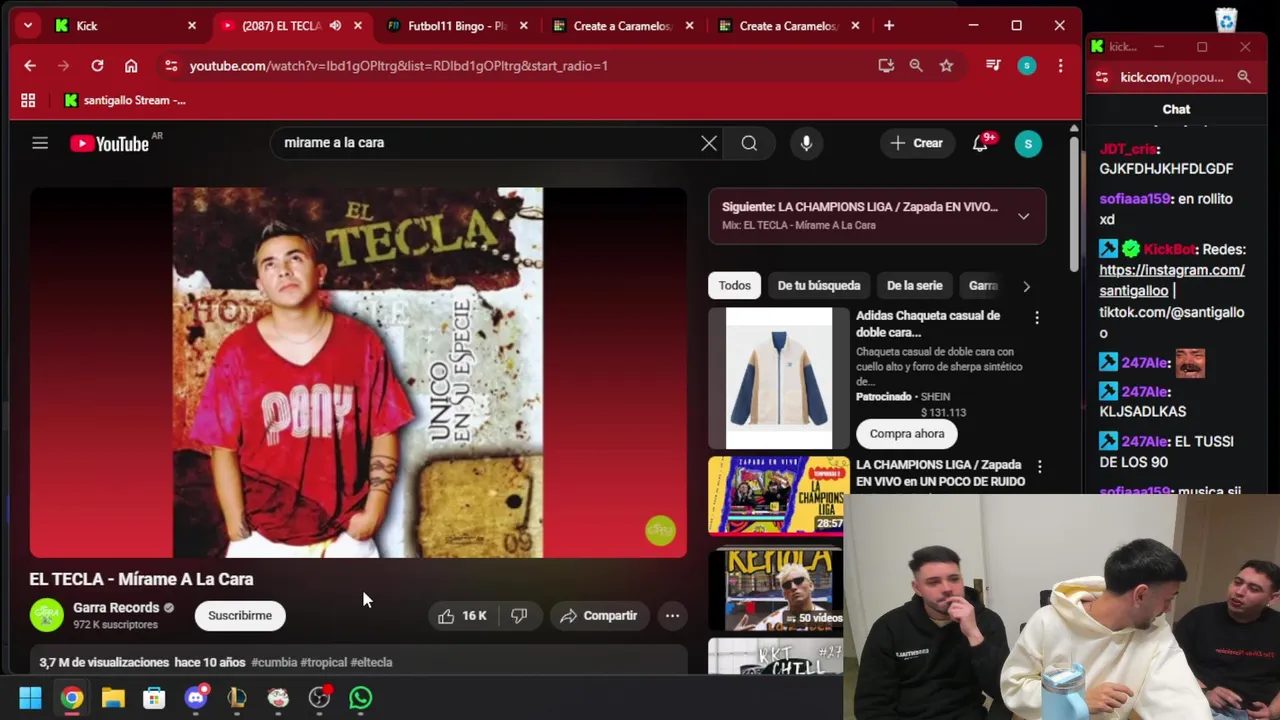Bookmark this page with star icon

(x=946, y=65)
